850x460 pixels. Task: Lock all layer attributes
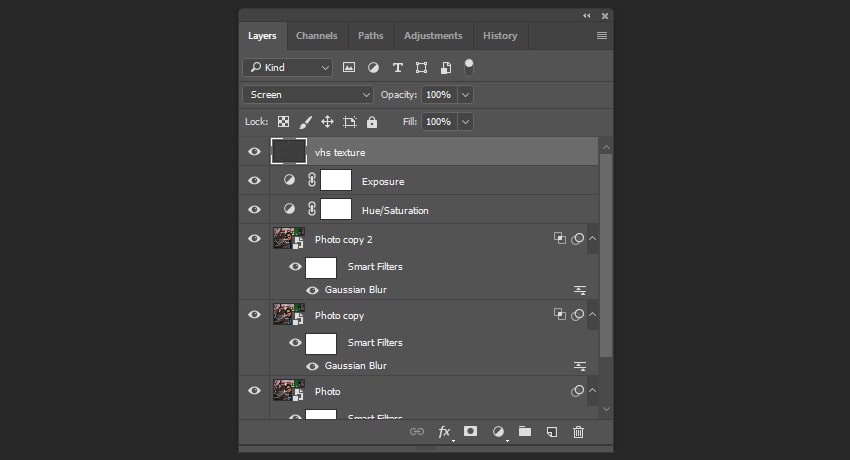(x=372, y=122)
